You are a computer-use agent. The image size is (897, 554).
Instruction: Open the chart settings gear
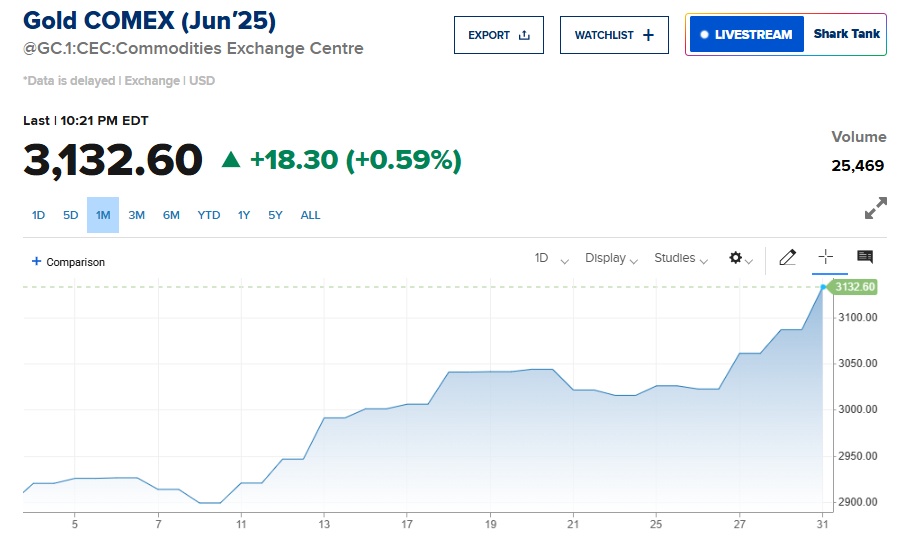pos(736,258)
